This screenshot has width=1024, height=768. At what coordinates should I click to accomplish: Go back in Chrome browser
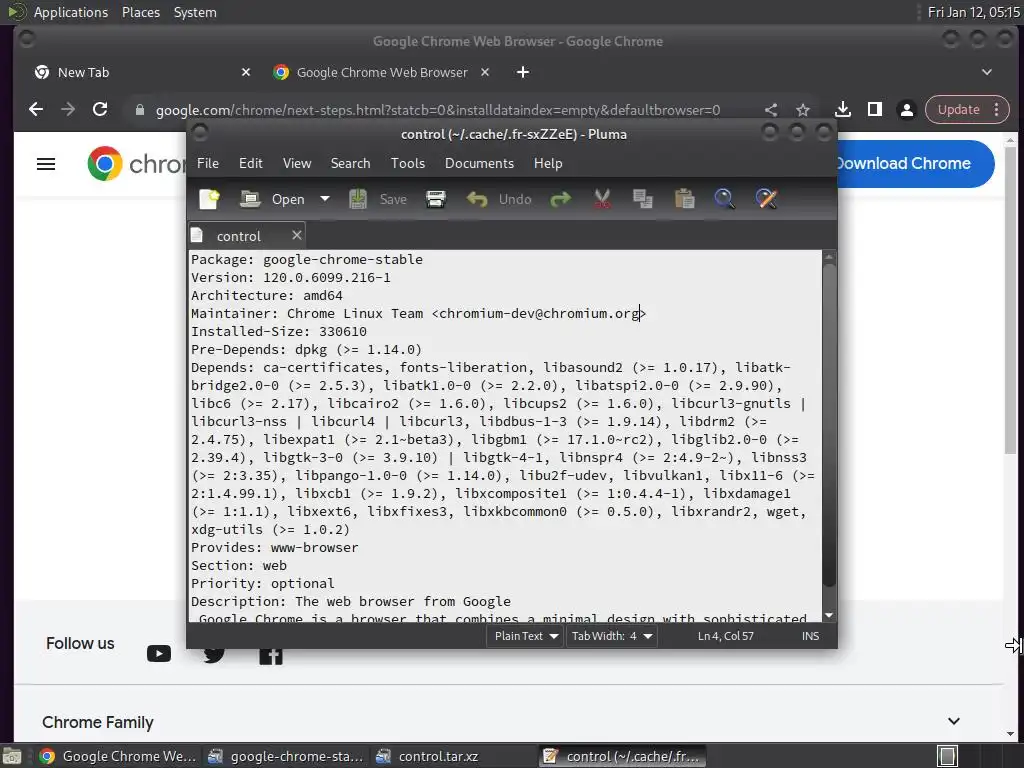click(36, 109)
